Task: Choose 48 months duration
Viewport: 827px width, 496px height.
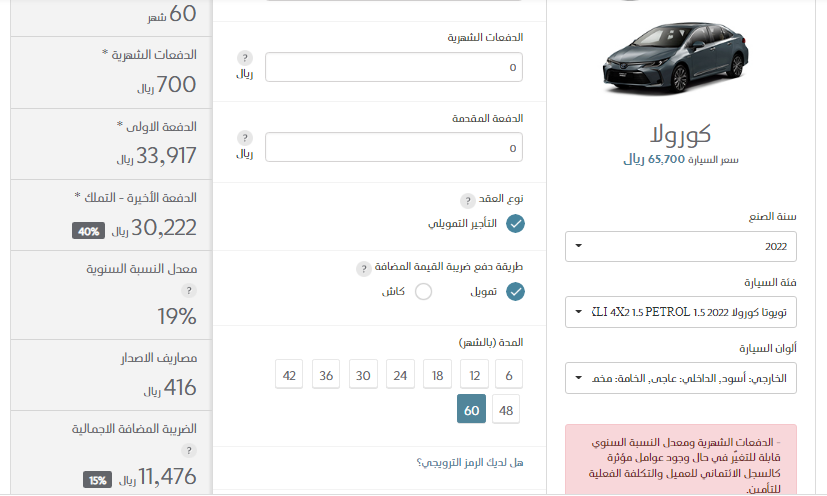Action: click(506, 409)
